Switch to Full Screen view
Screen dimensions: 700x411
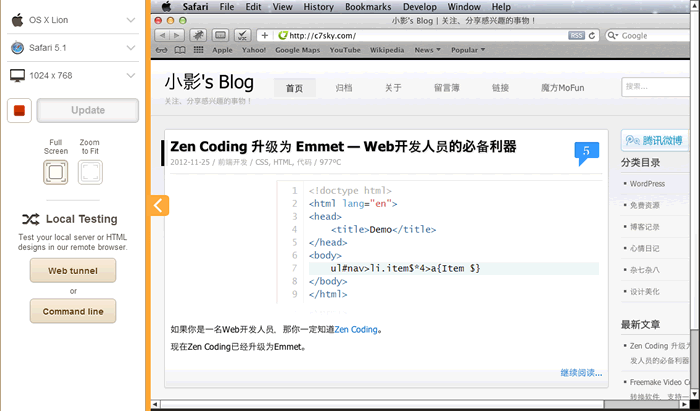click(x=56, y=172)
